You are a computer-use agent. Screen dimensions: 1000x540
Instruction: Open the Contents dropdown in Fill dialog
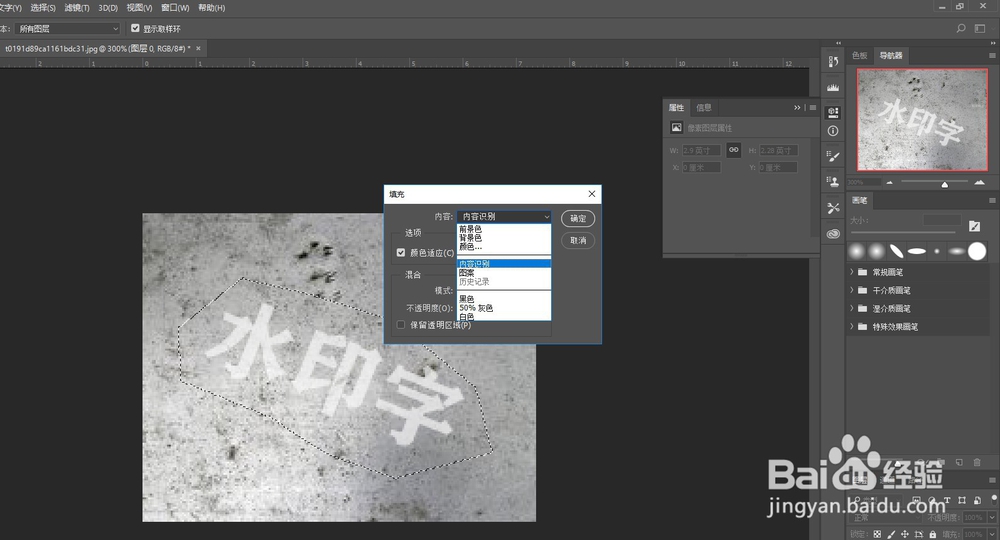504,217
